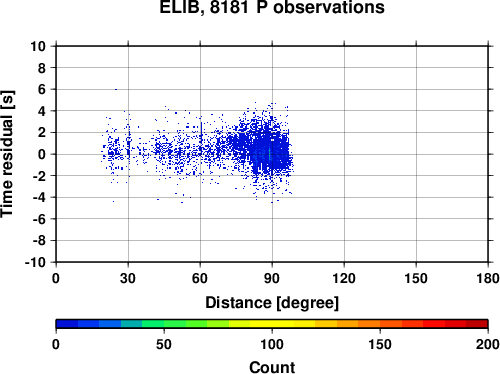Screen dimensions: 500x374
Task: Pick the dark blue colorbar segment near 0
Action: point(67,324)
